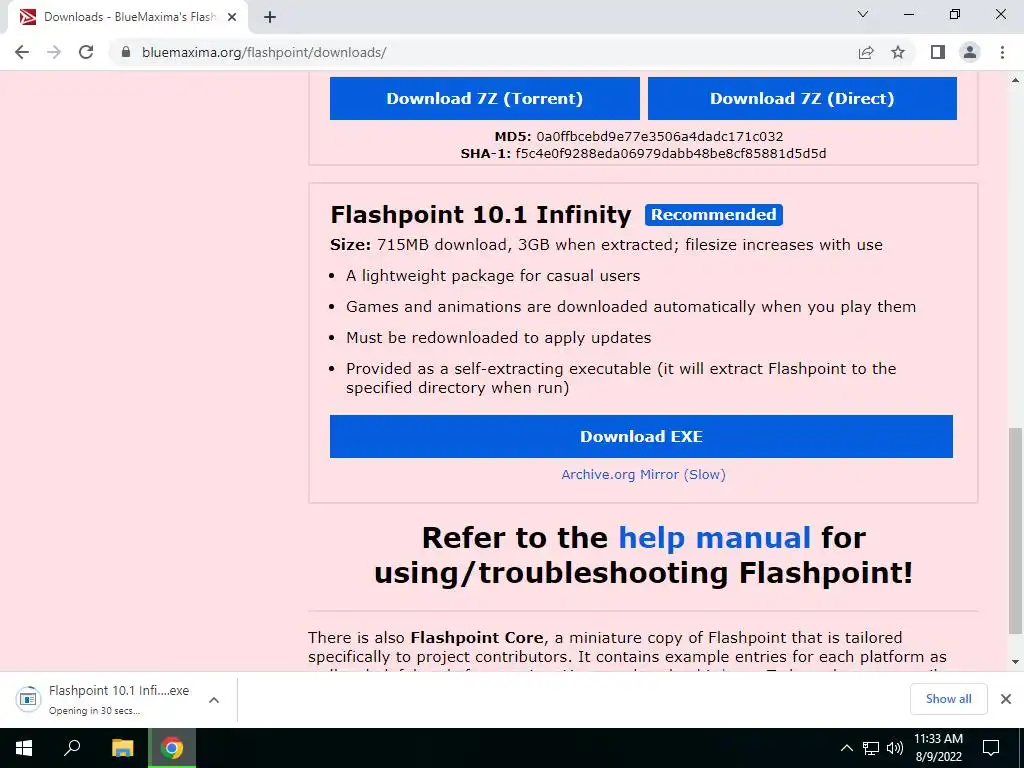The width and height of the screenshot is (1024, 768).
Task: Click Show all downloads
Action: (948, 699)
